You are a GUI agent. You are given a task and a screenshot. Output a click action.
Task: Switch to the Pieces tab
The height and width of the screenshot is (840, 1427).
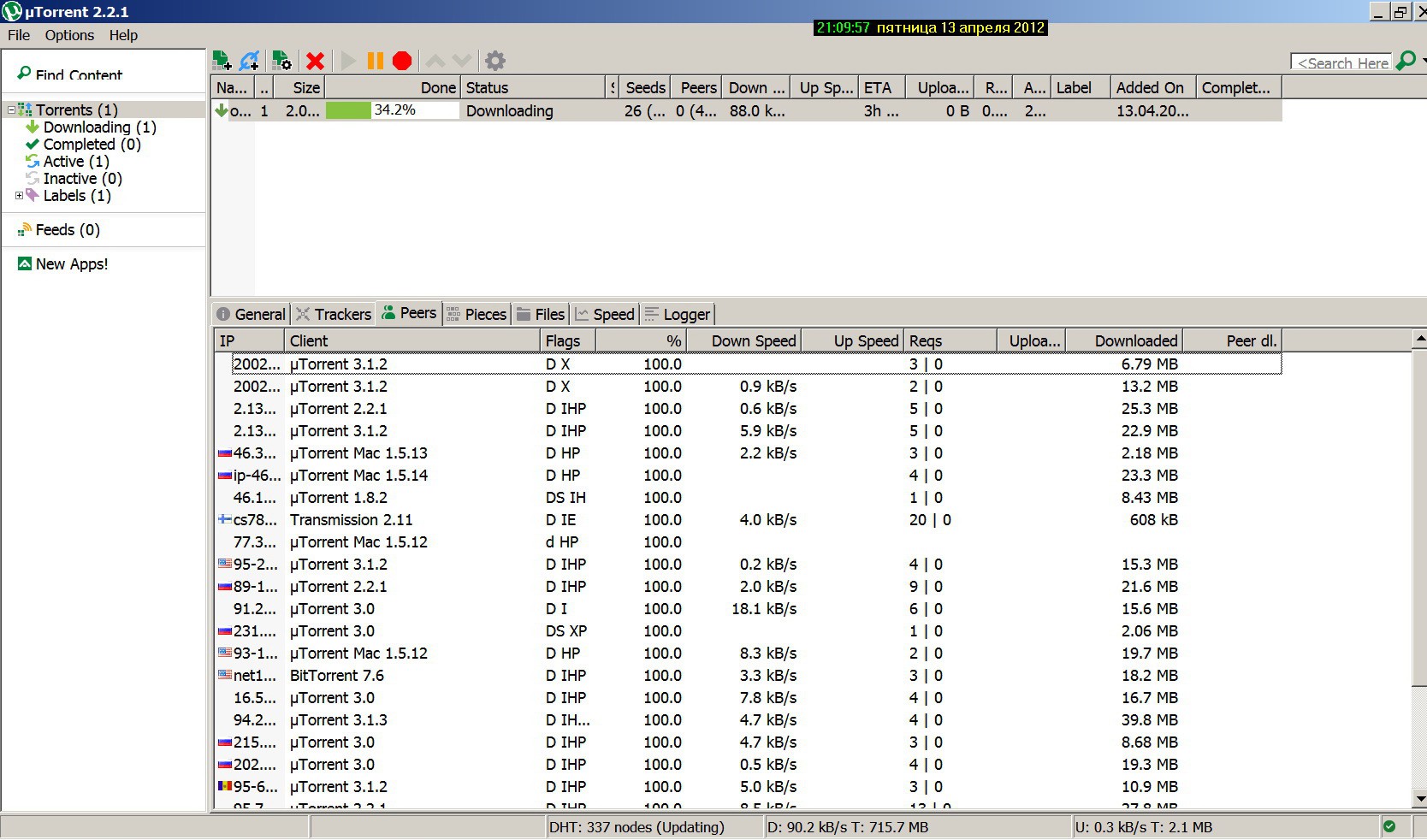click(477, 314)
